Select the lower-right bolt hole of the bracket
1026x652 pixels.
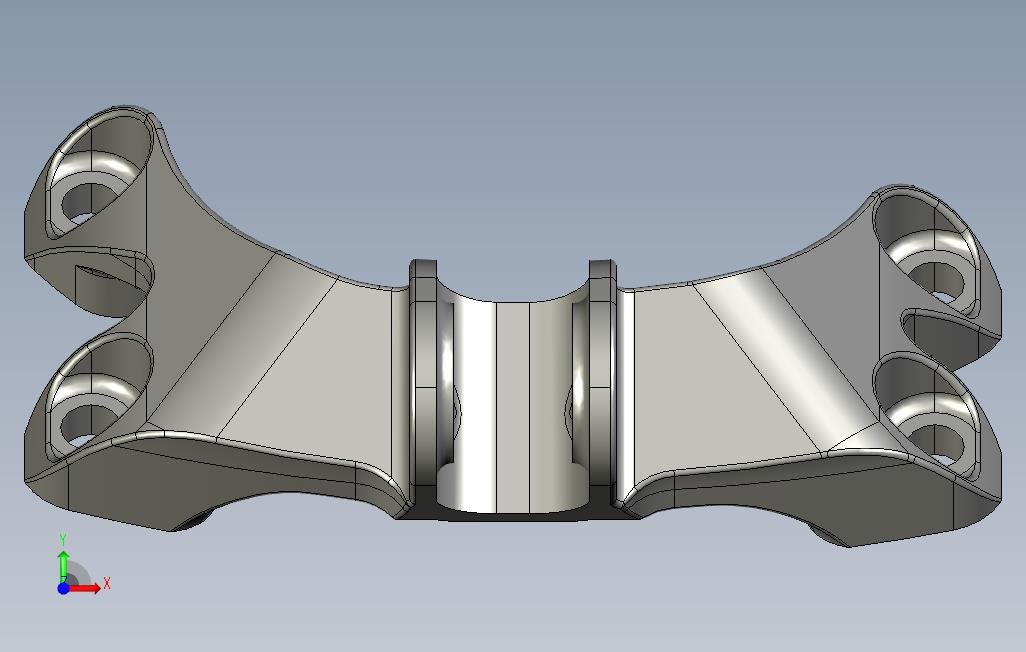coord(938,442)
